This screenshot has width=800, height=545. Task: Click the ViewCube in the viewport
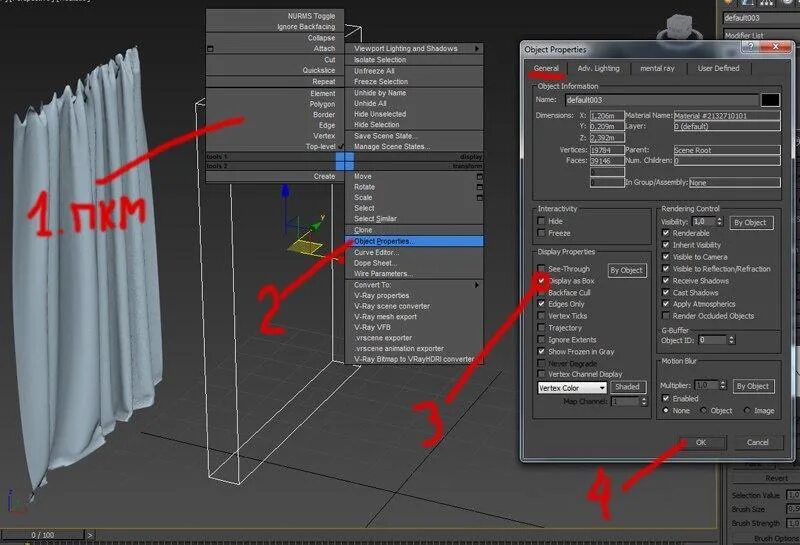pos(679,28)
